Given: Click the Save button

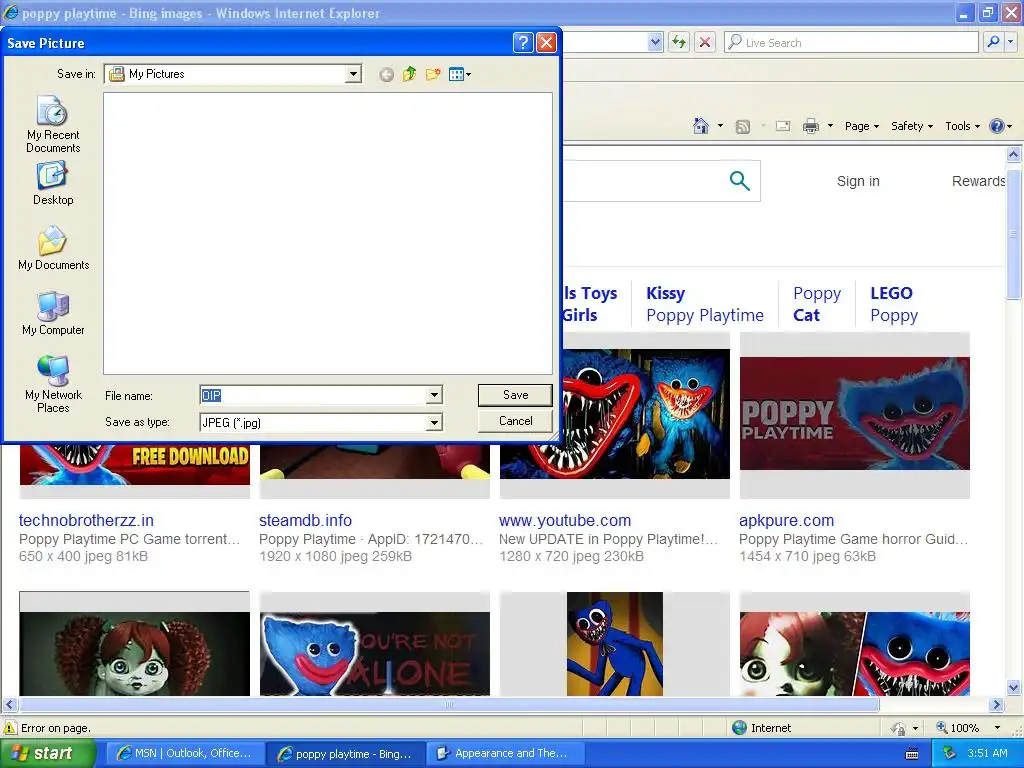Looking at the screenshot, I should pyautogui.click(x=515, y=395).
